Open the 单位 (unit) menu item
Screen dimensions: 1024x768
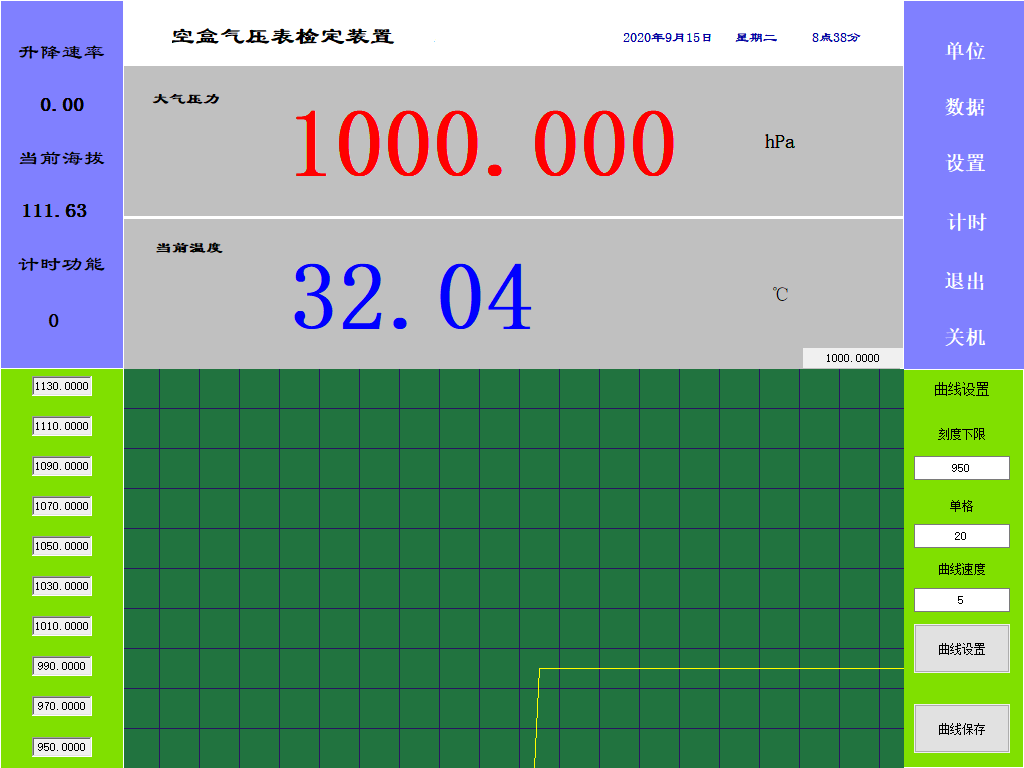point(965,51)
